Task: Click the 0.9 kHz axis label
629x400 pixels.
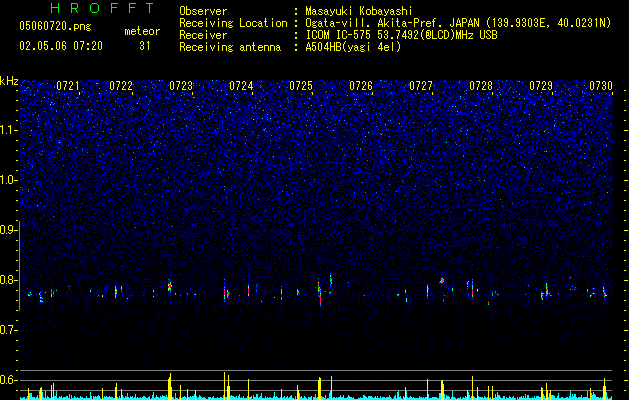Action: click(x=8, y=230)
